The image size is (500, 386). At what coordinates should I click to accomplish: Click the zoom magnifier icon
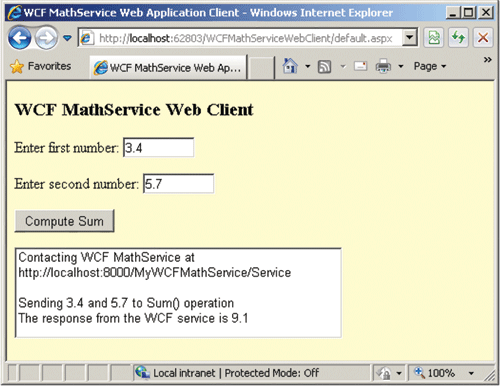(419, 372)
